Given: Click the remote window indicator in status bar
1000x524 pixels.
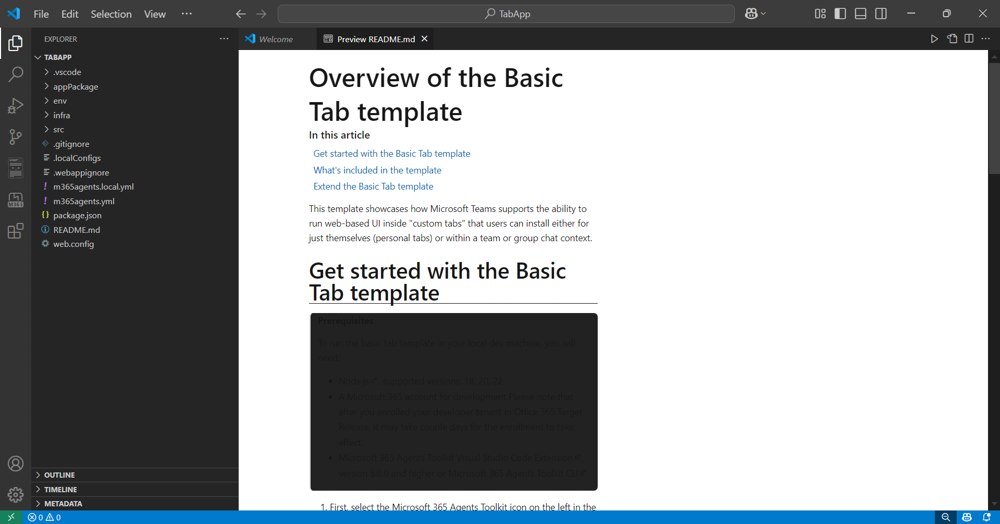Looking at the screenshot, I should (11, 517).
